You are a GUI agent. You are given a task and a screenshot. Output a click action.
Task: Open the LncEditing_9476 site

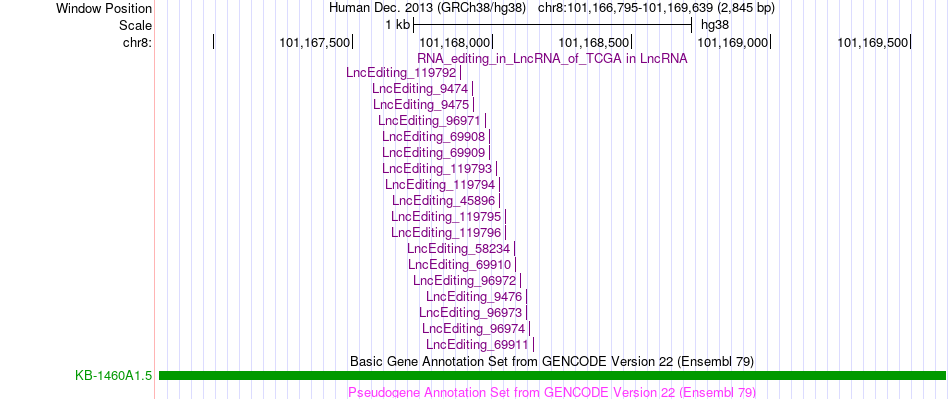474,296
